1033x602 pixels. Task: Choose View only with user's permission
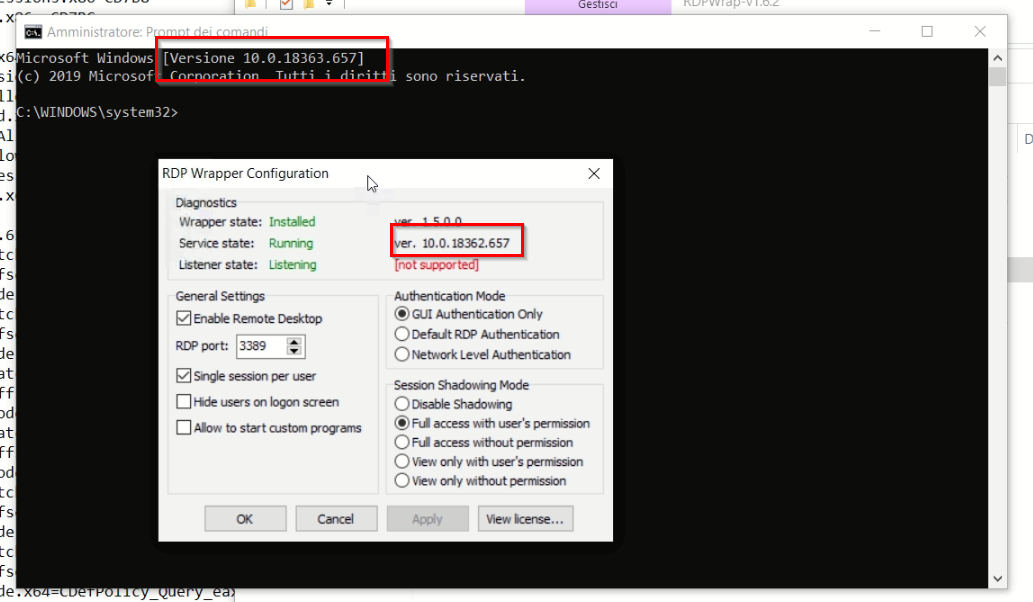tap(401, 461)
